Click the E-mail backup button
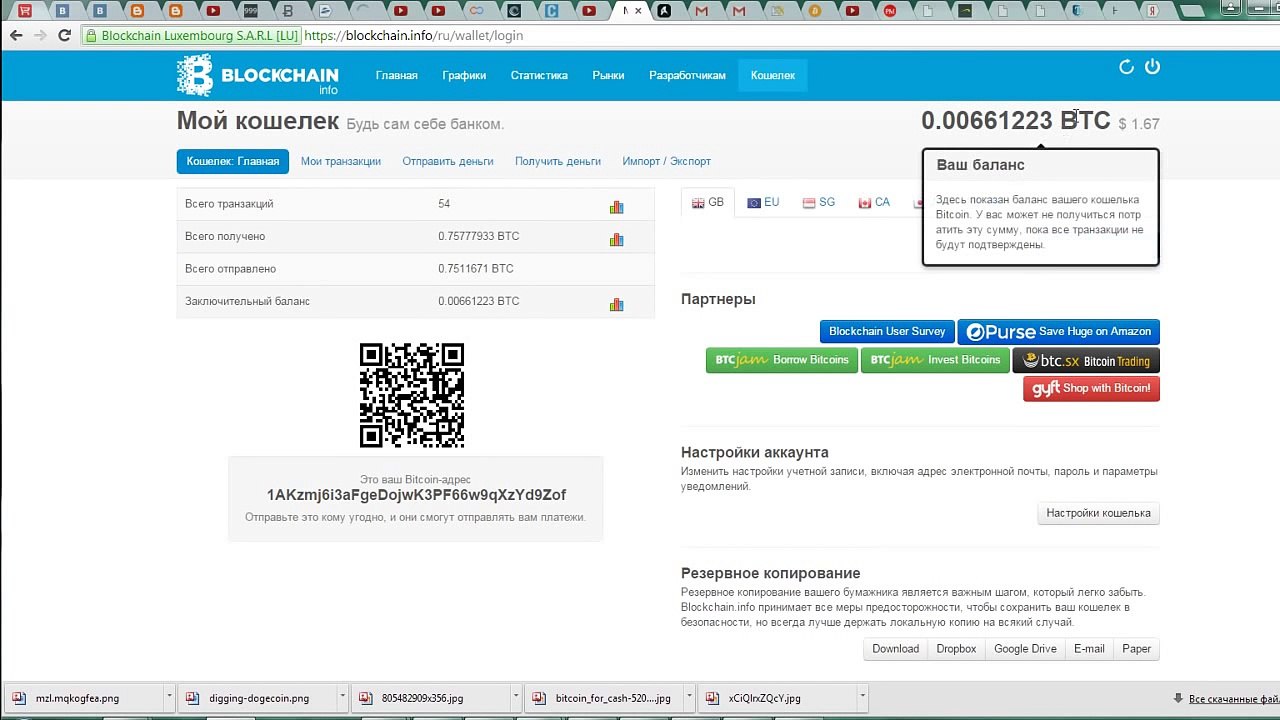The image size is (1280, 720). pyautogui.click(x=1089, y=649)
